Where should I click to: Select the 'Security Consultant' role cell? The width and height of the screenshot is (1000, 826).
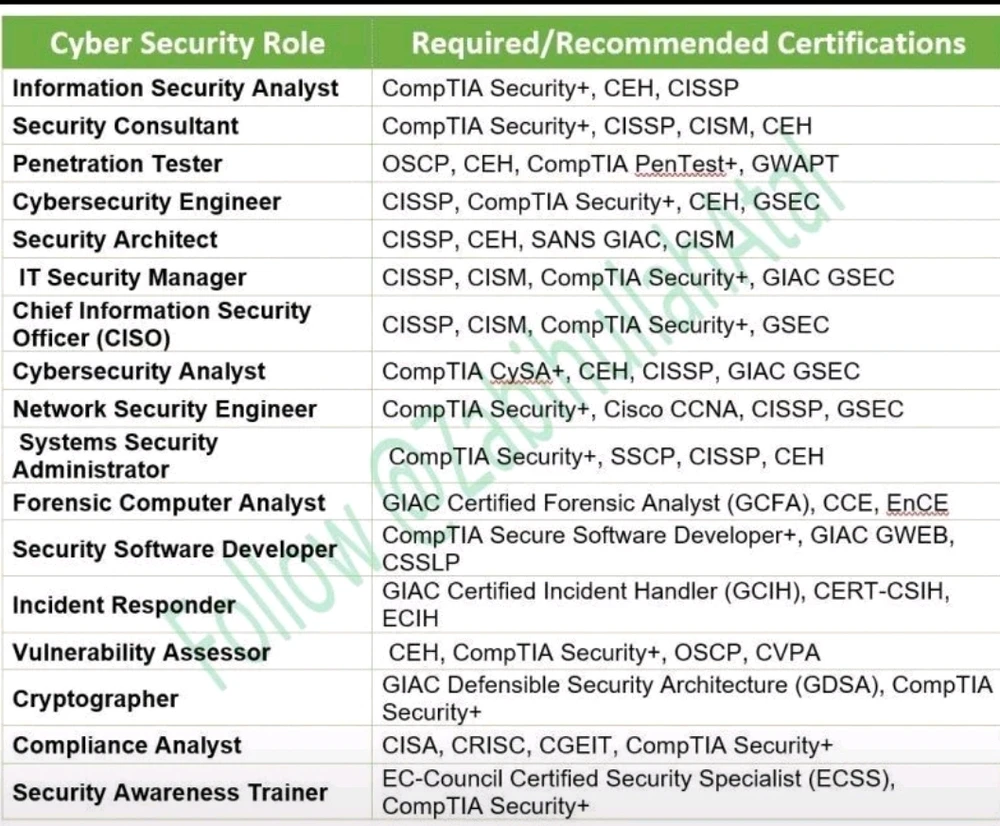pos(187,126)
